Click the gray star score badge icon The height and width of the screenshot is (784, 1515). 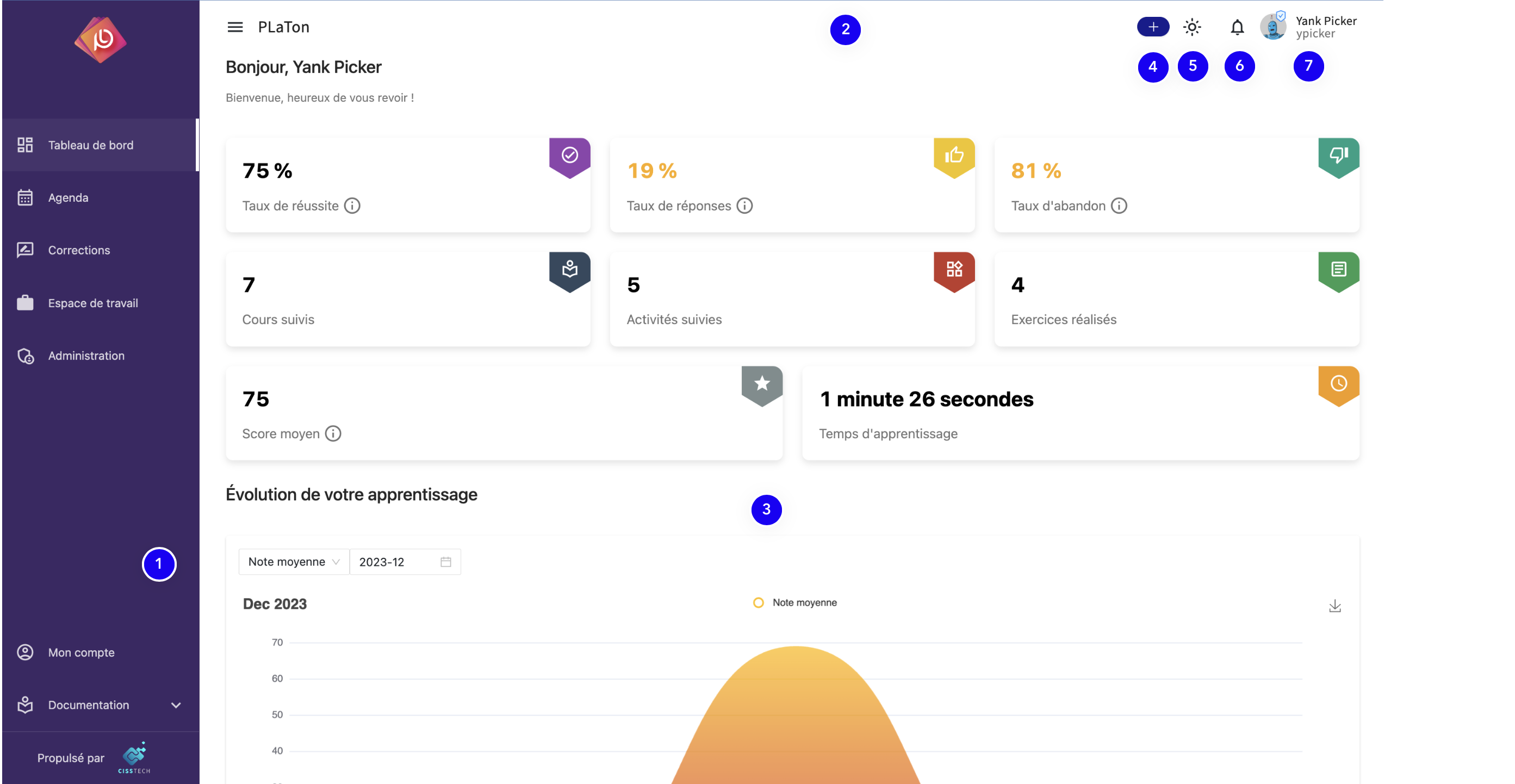pyautogui.click(x=761, y=383)
